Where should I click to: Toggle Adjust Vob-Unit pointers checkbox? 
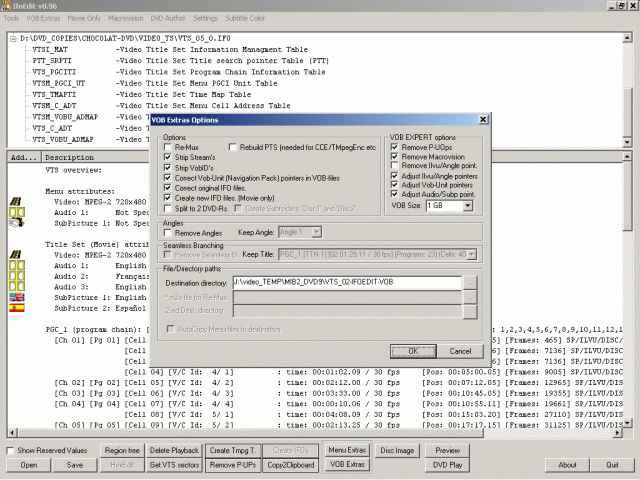pyautogui.click(x=394, y=184)
